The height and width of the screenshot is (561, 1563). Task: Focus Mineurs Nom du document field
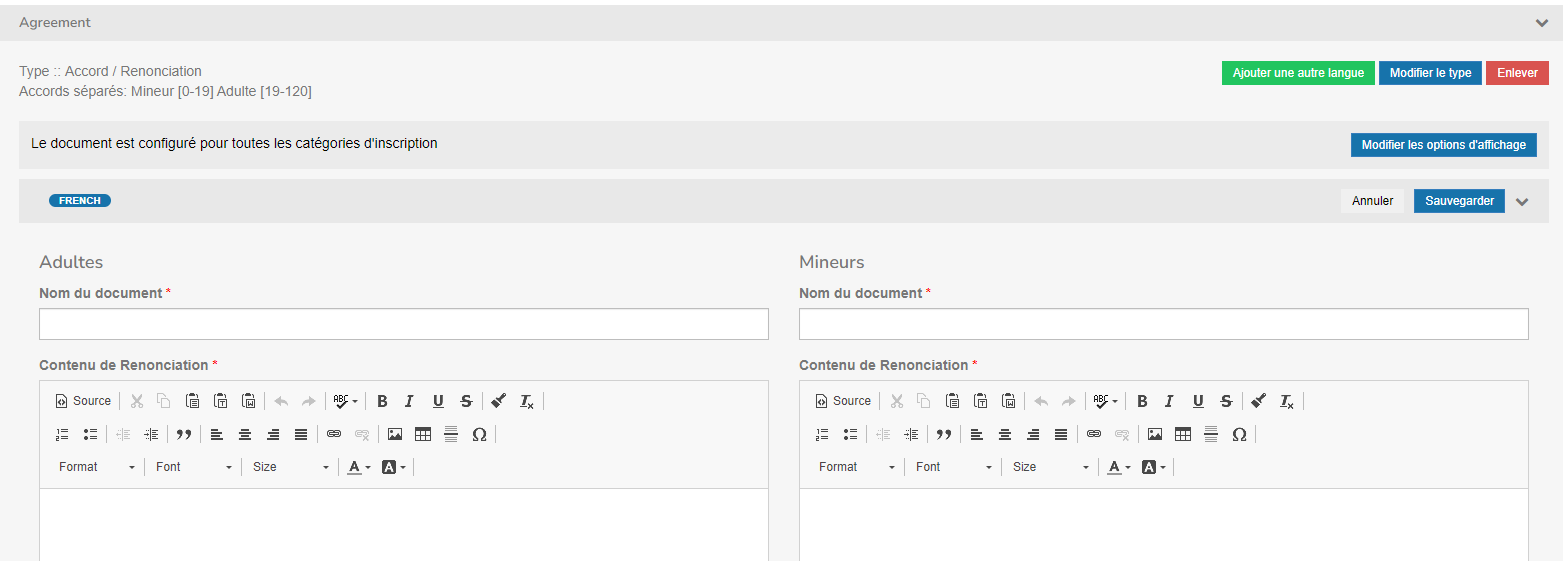[1164, 324]
